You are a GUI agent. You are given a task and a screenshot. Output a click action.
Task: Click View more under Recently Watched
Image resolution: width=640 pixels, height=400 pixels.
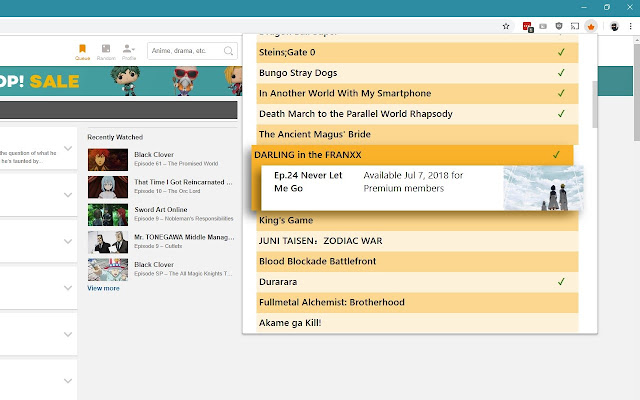pos(103,288)
